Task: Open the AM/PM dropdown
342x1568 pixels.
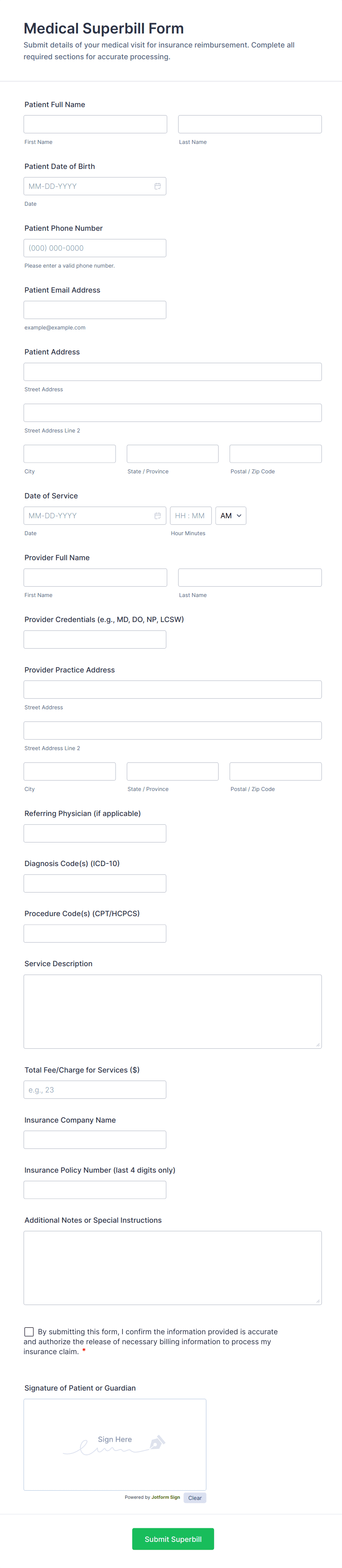Action: [231, 516]
